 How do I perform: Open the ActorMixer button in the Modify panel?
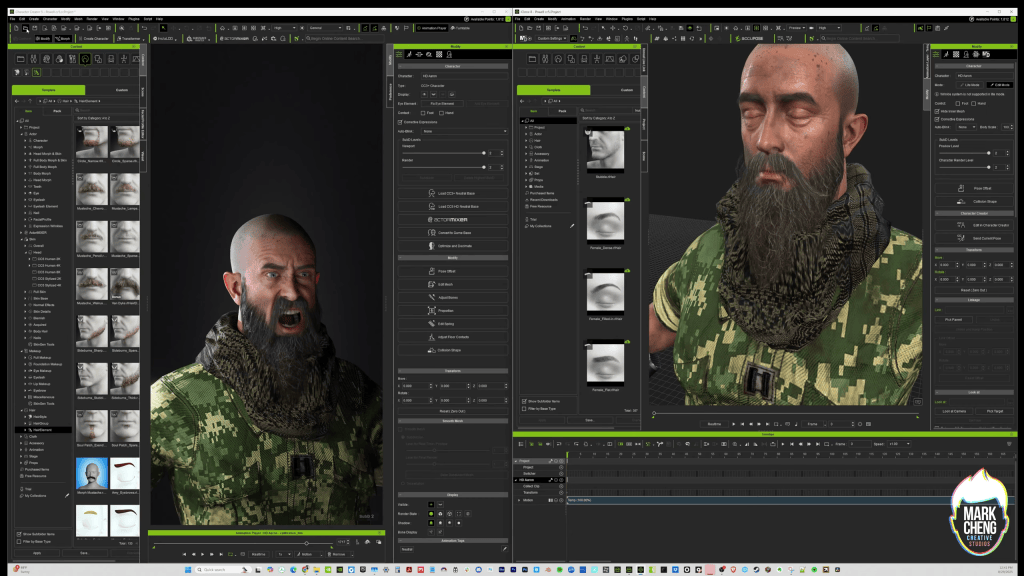tap(453, 219)
